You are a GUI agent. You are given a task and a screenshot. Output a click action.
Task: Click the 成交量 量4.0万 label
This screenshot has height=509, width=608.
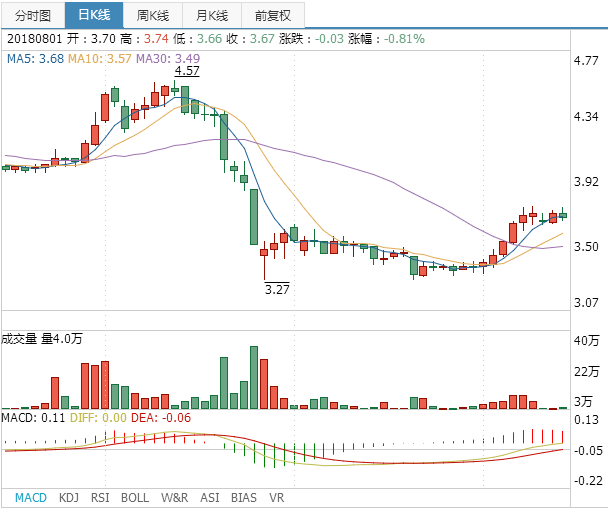(42, 339)
